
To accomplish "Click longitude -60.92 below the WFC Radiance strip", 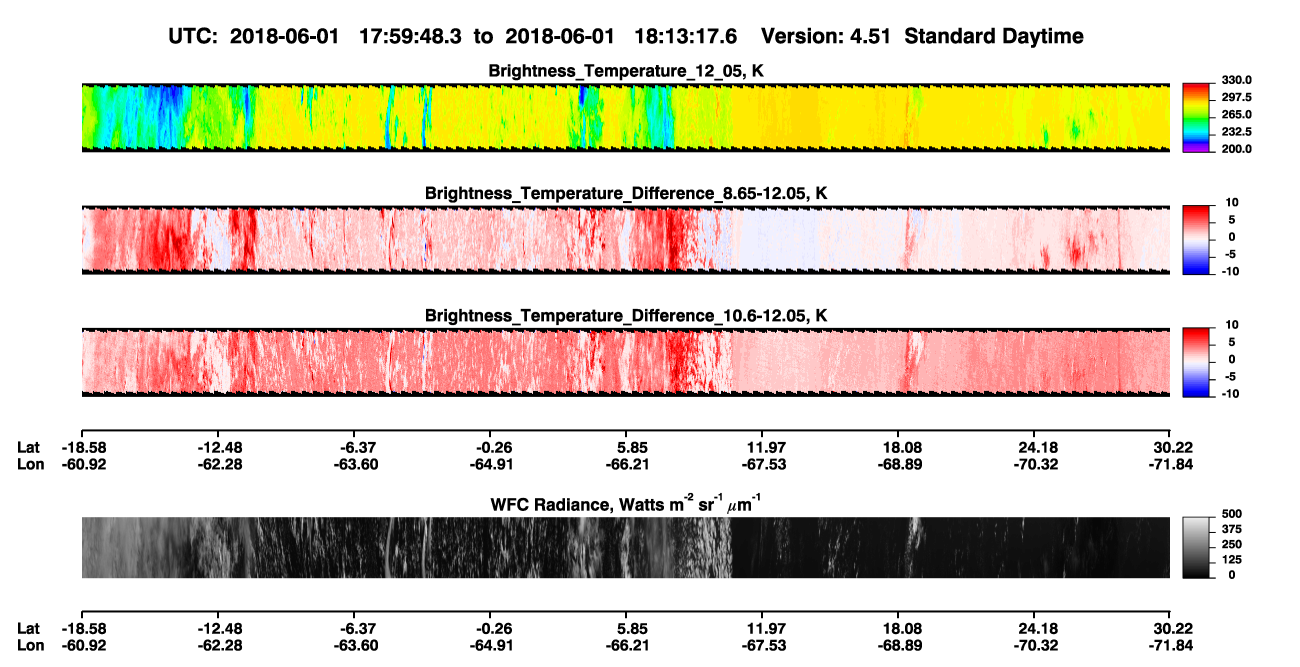I will 83,644.
